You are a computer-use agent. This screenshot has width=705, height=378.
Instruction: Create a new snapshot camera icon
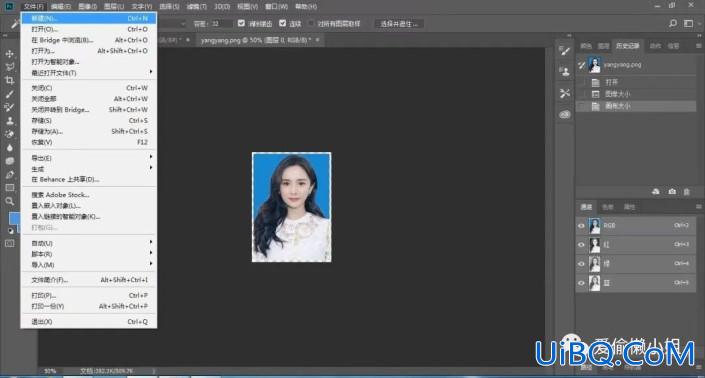(672, 192)
